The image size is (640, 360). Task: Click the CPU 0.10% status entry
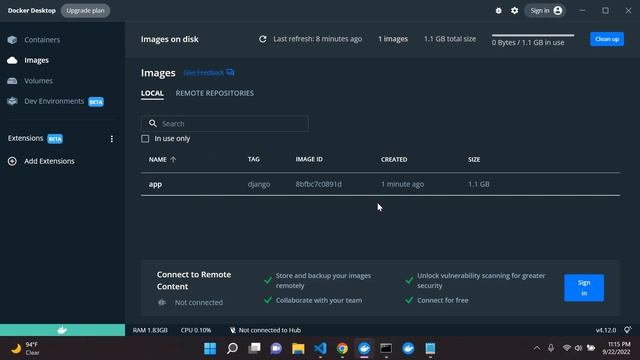(196, 330)
